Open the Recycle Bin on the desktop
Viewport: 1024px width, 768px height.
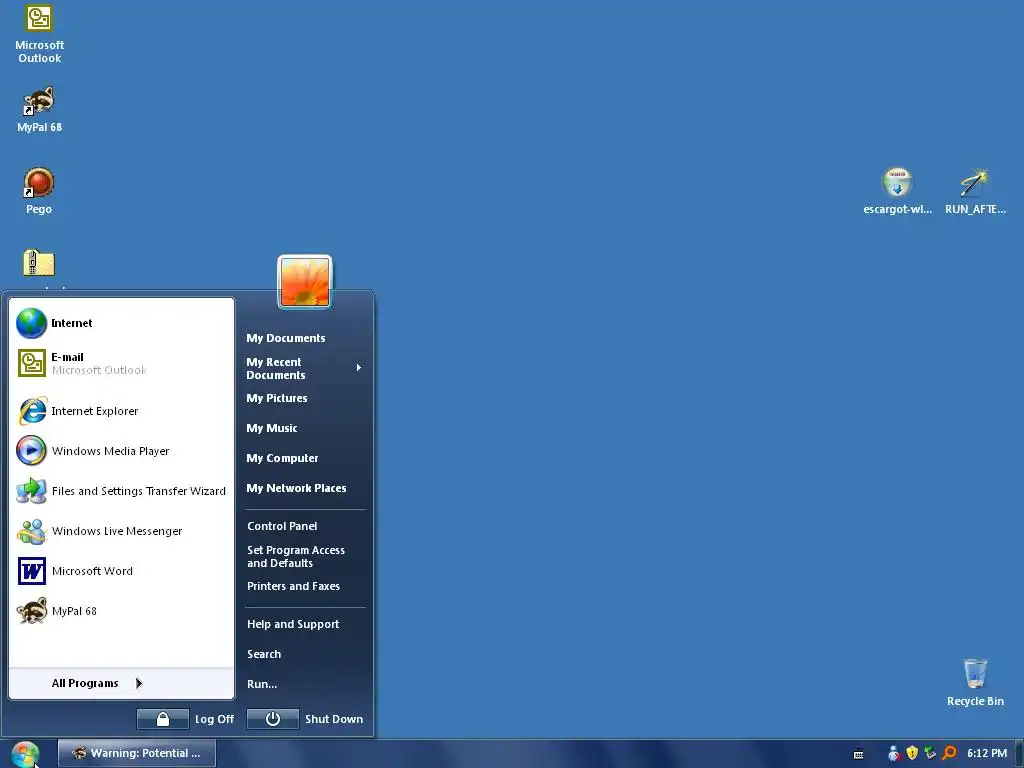(x=975, y=682)
